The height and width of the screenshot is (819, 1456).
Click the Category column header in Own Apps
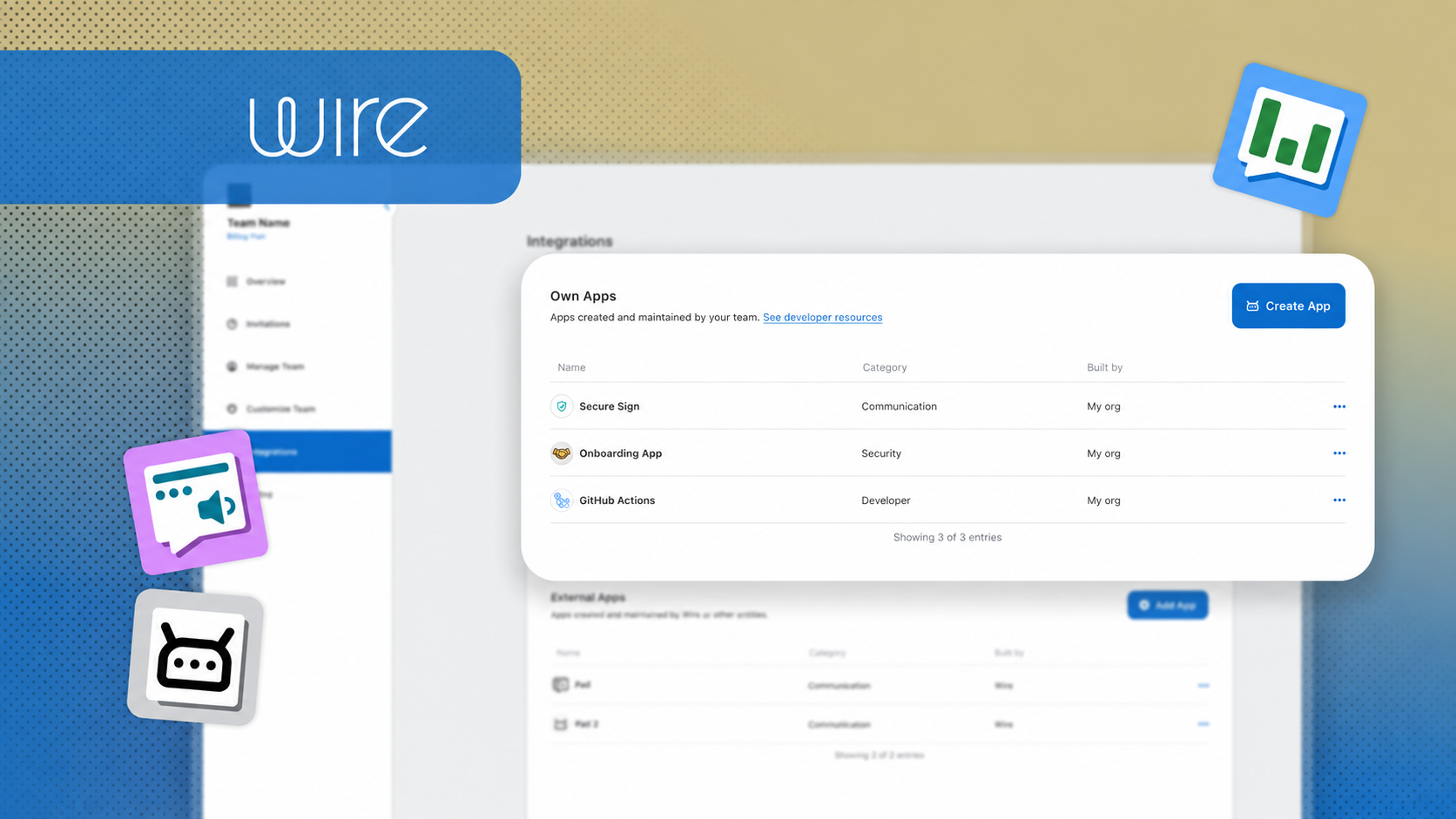(885, 367)
